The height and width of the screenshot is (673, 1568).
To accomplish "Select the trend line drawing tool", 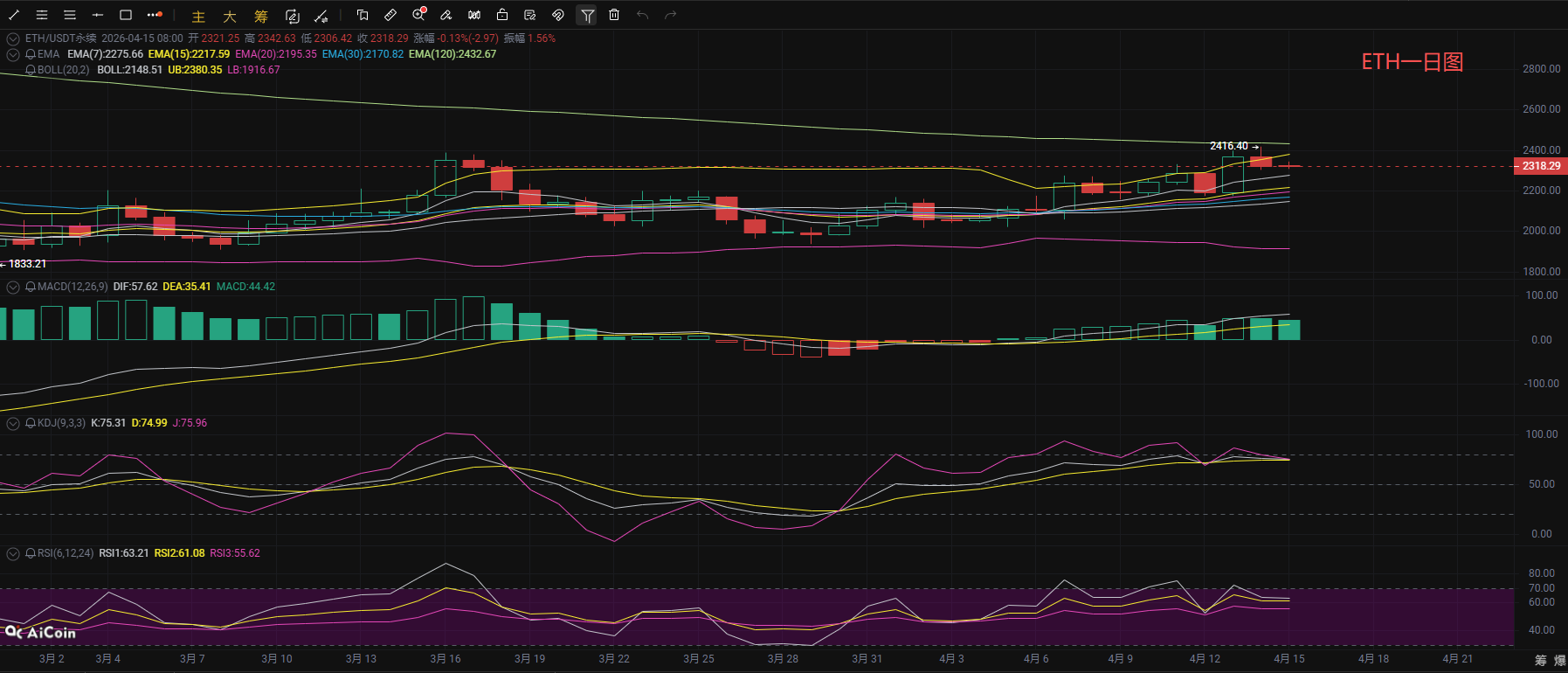I will 14,15.
